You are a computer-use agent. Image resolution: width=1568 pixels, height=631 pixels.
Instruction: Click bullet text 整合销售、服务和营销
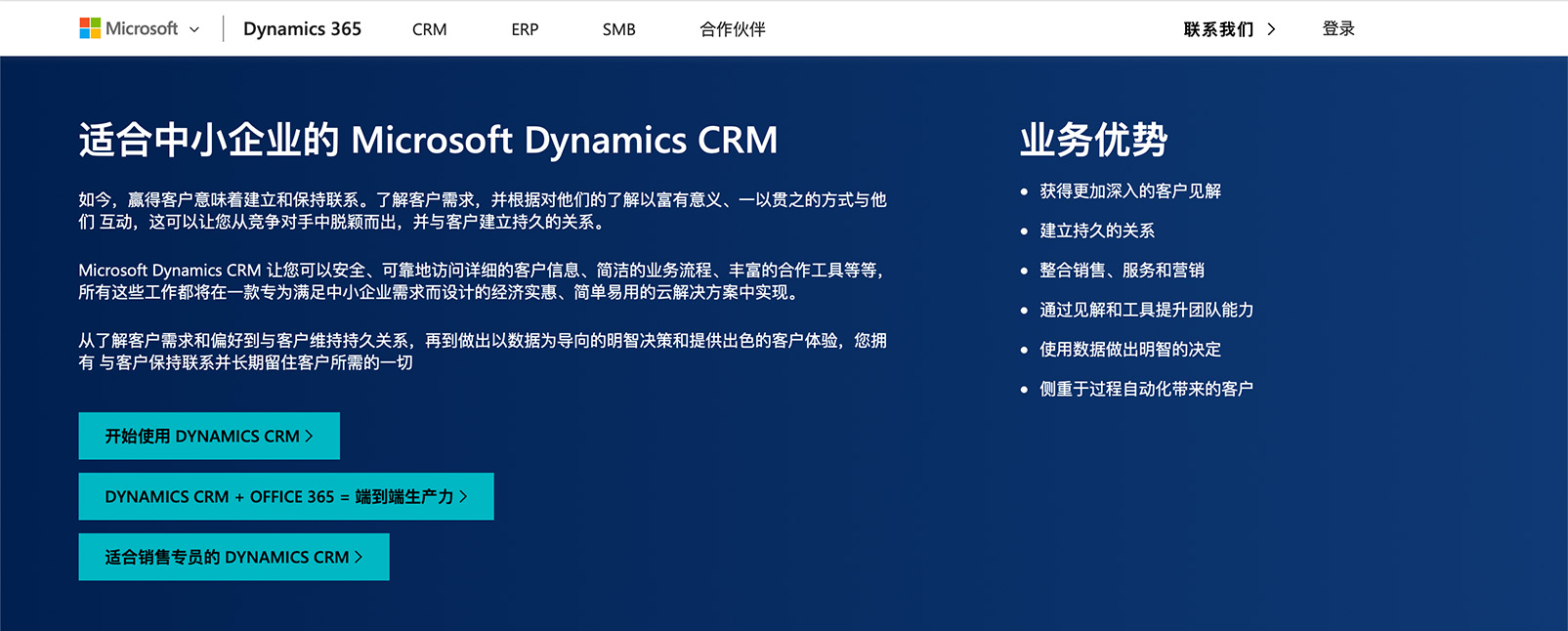click(x=1122, y=271)
